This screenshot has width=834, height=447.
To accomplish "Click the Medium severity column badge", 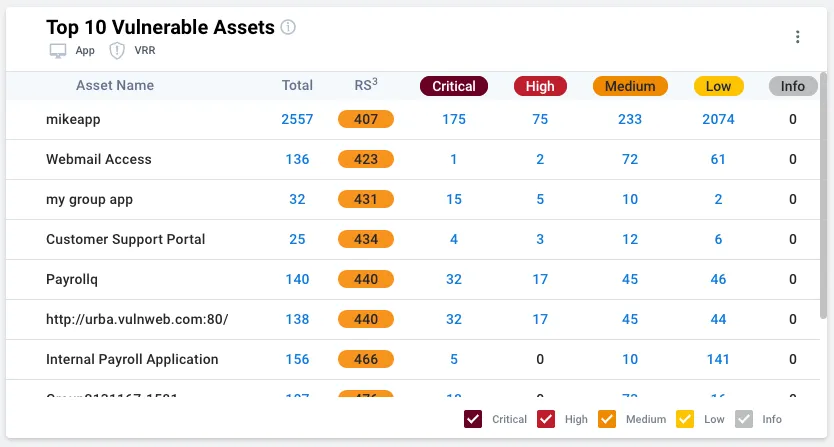I will tap(630, 86).
